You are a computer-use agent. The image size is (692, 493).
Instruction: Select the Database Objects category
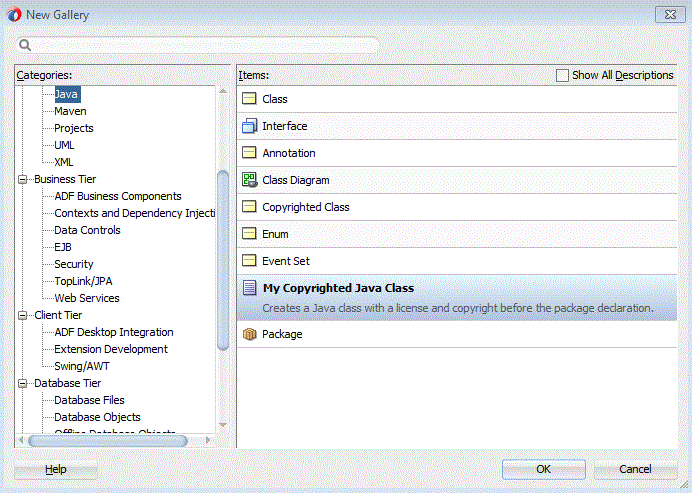pos(97,417)
